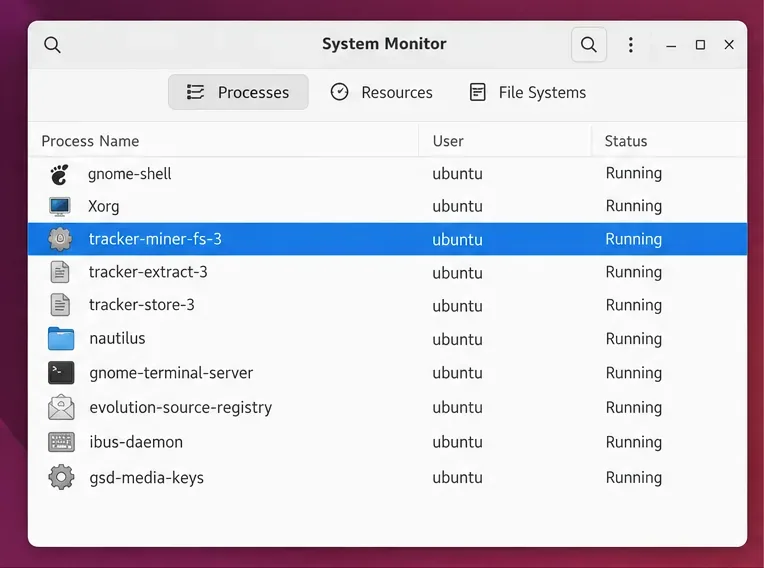Click the evolution-source-registry envelope icon

pyautogui.click(x=61, y=407)
